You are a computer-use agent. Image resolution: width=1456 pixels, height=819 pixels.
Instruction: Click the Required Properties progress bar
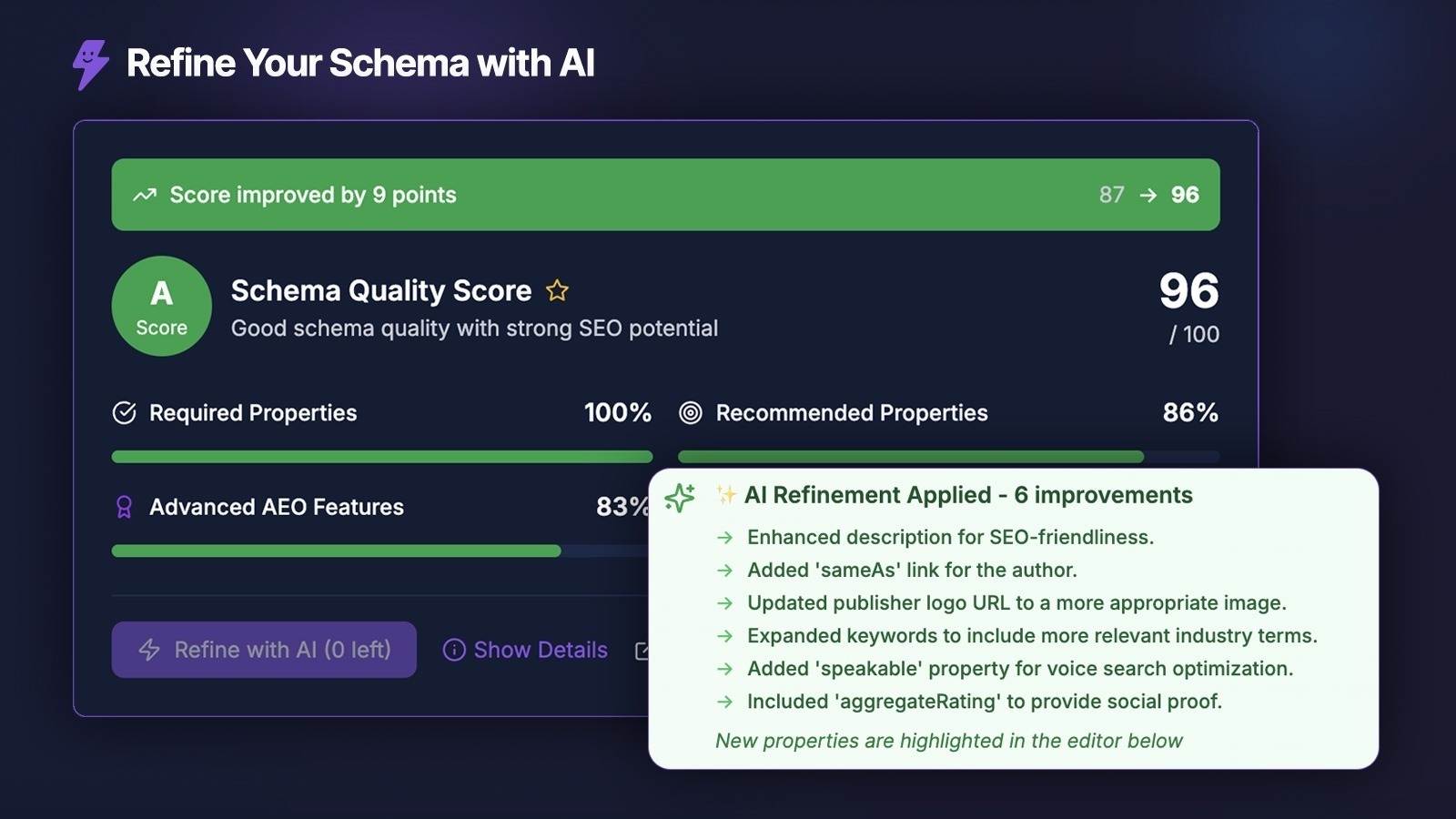pos(382,457)
